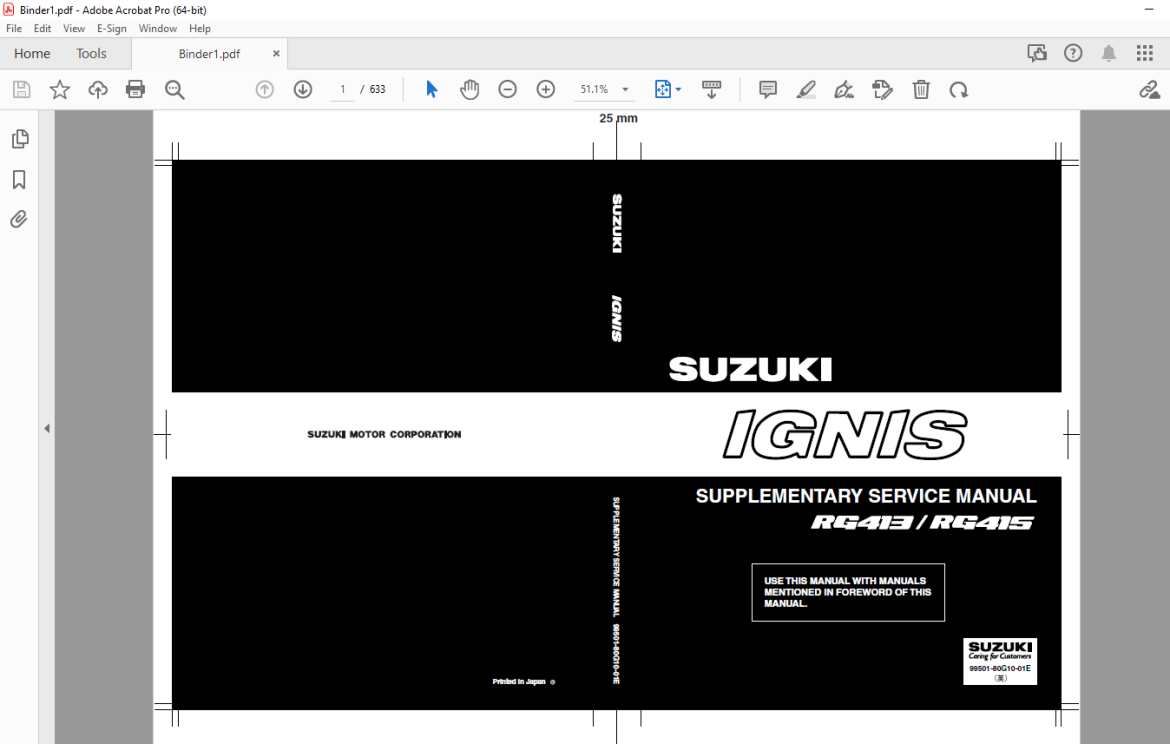Screen dimensions: 1170x744
Task: Open the File menu
Action: (x=13, y=28)
